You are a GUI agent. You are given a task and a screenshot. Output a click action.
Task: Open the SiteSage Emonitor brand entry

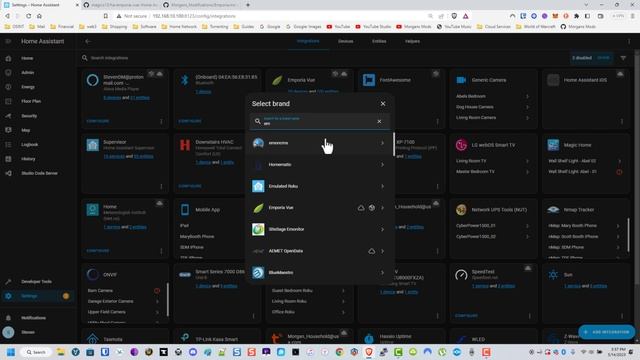pyautogui.click(x=319, y=229)
